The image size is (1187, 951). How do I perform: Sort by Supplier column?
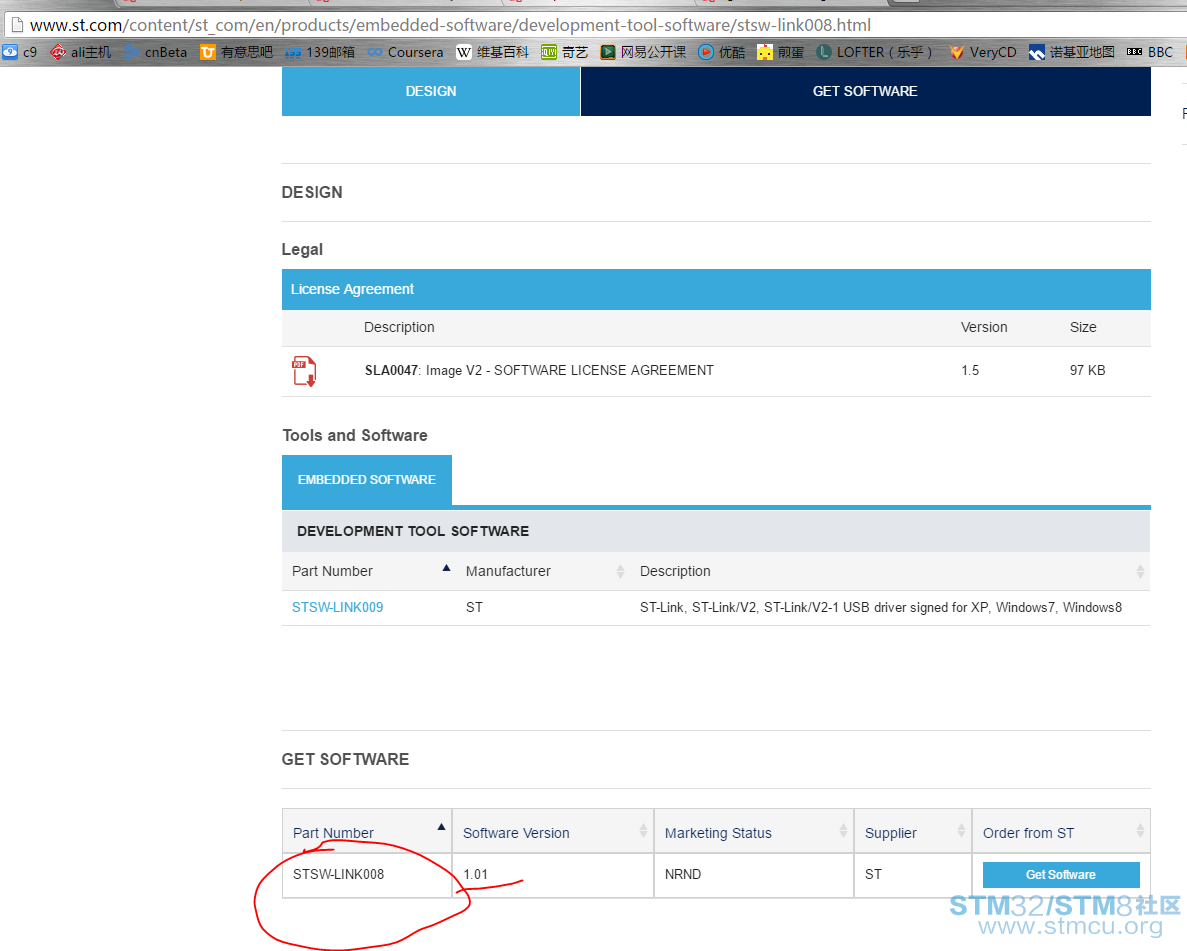tap(913, 831)
